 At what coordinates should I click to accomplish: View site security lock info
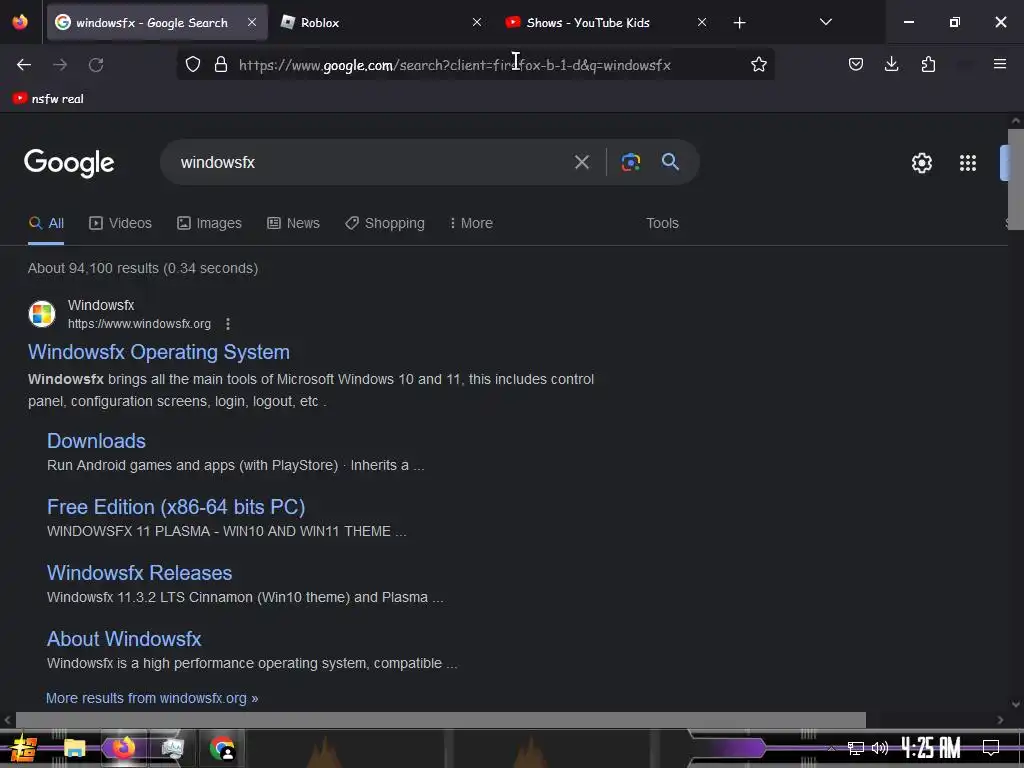tap(221, 64)
